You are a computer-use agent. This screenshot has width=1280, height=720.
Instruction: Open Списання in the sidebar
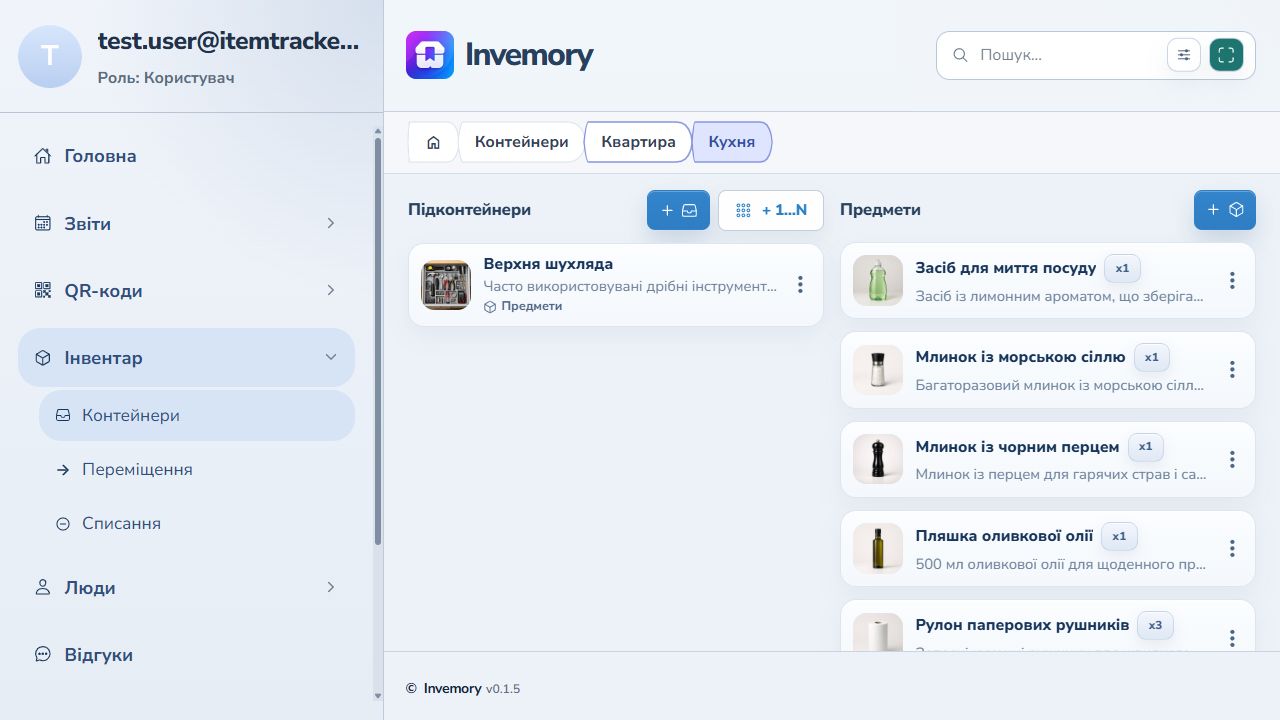[197, 523]
